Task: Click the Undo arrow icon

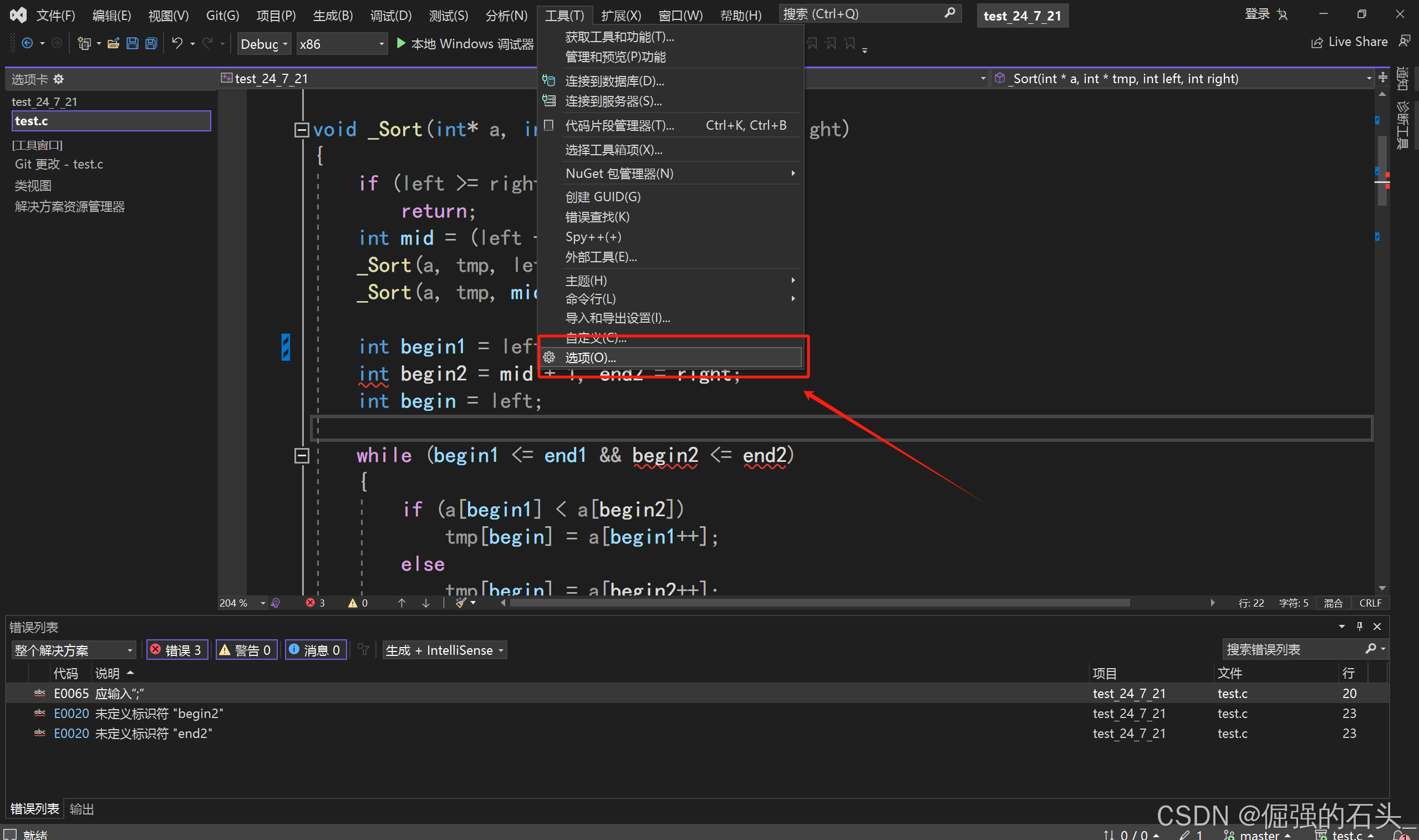Action: 177,44
